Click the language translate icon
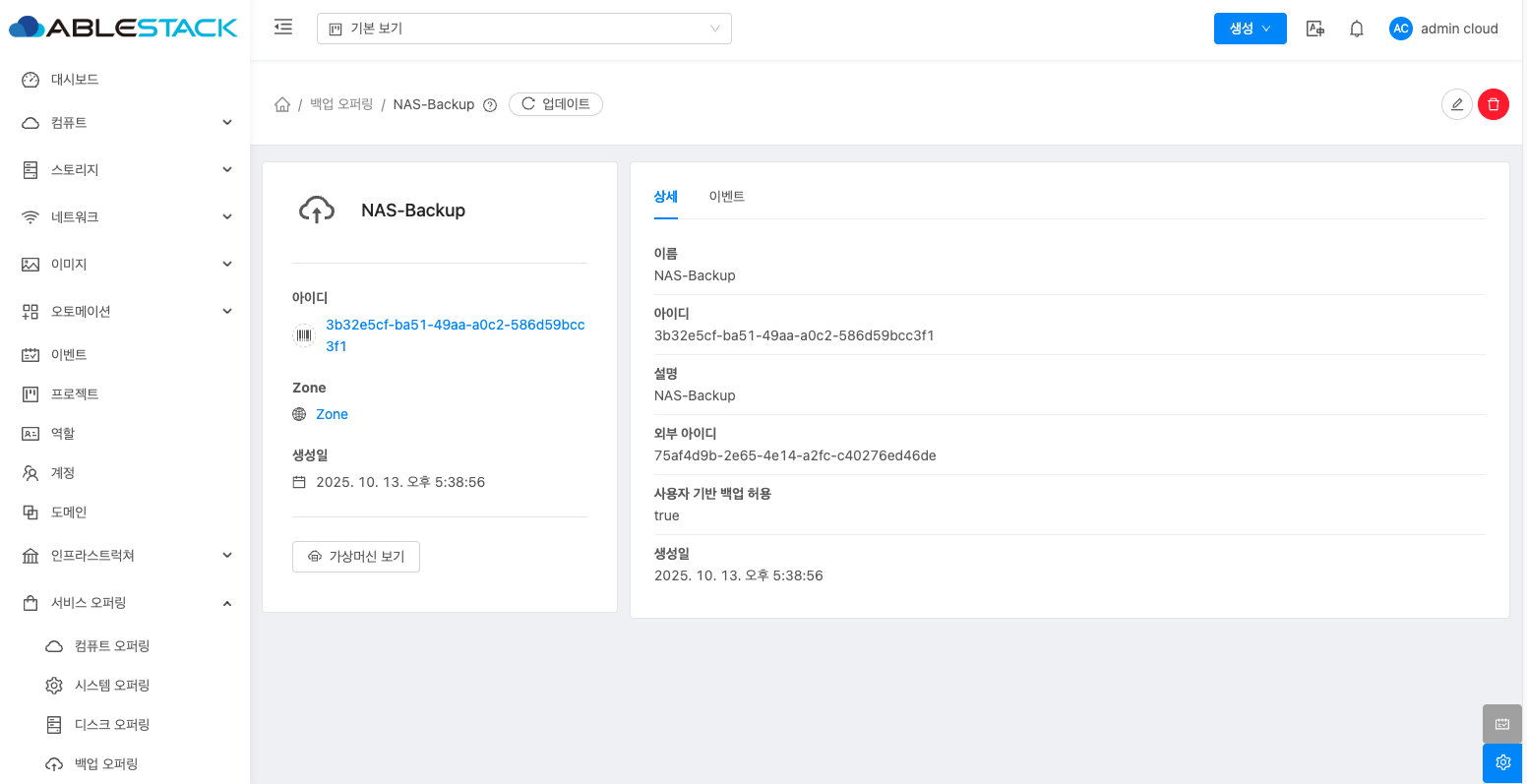This screenshot has height=784, width=1527. coord(1314,29)
